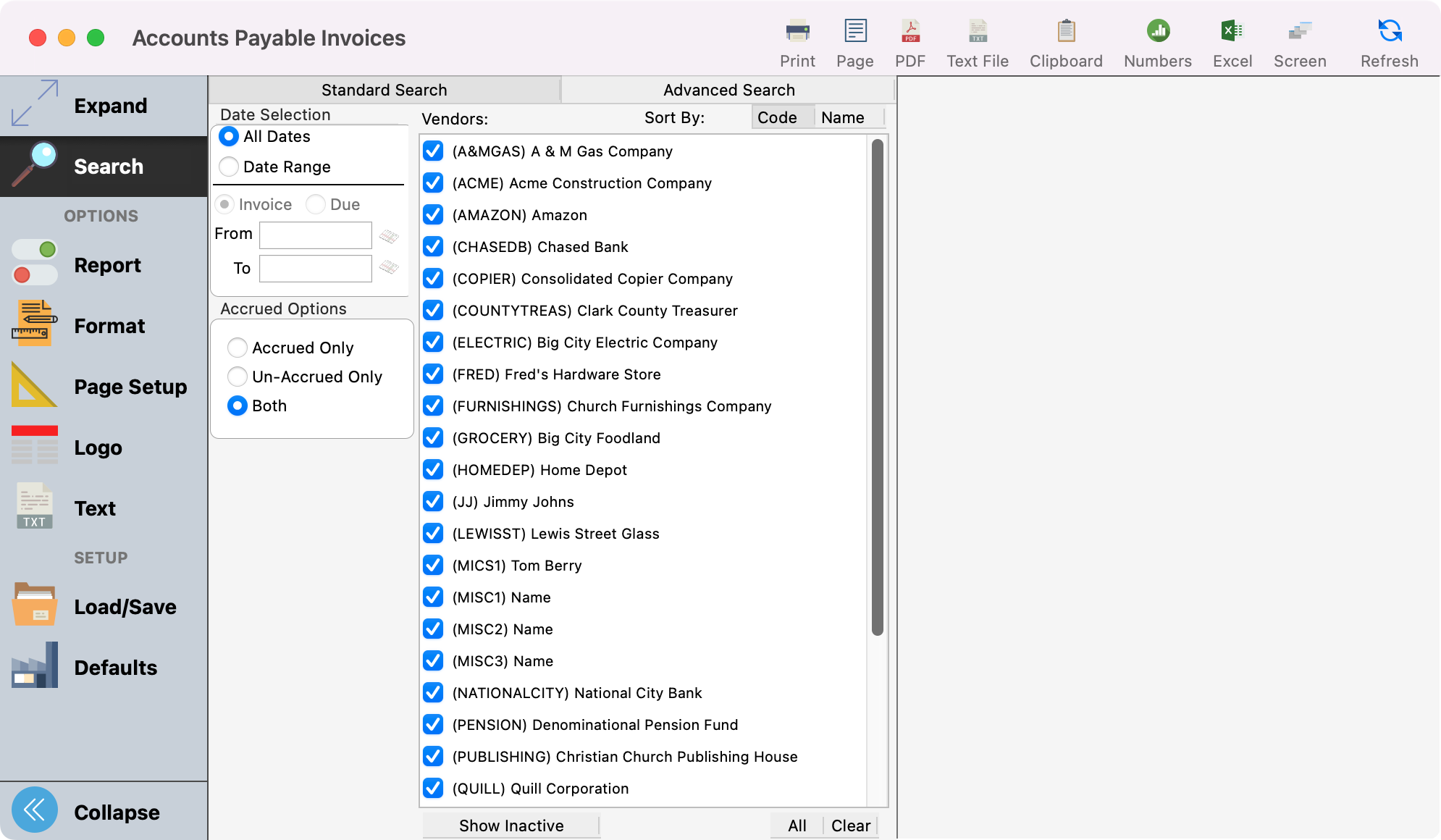Image resolution: width=1441 pixels, height=840 pixels.
Task: Send report to Numbers
Action: pos(1157,32)
